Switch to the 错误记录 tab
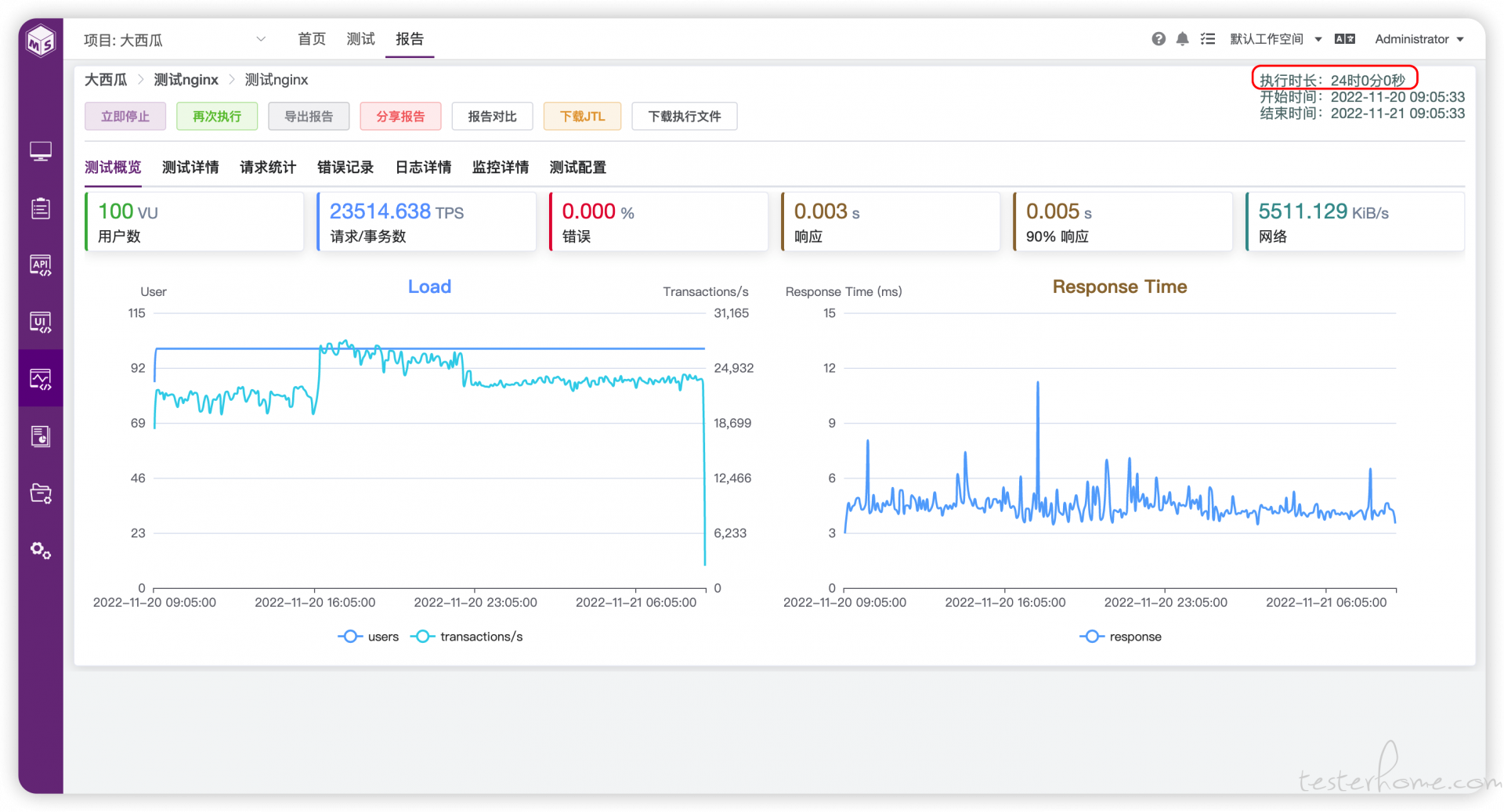 (x=345, y=167)
